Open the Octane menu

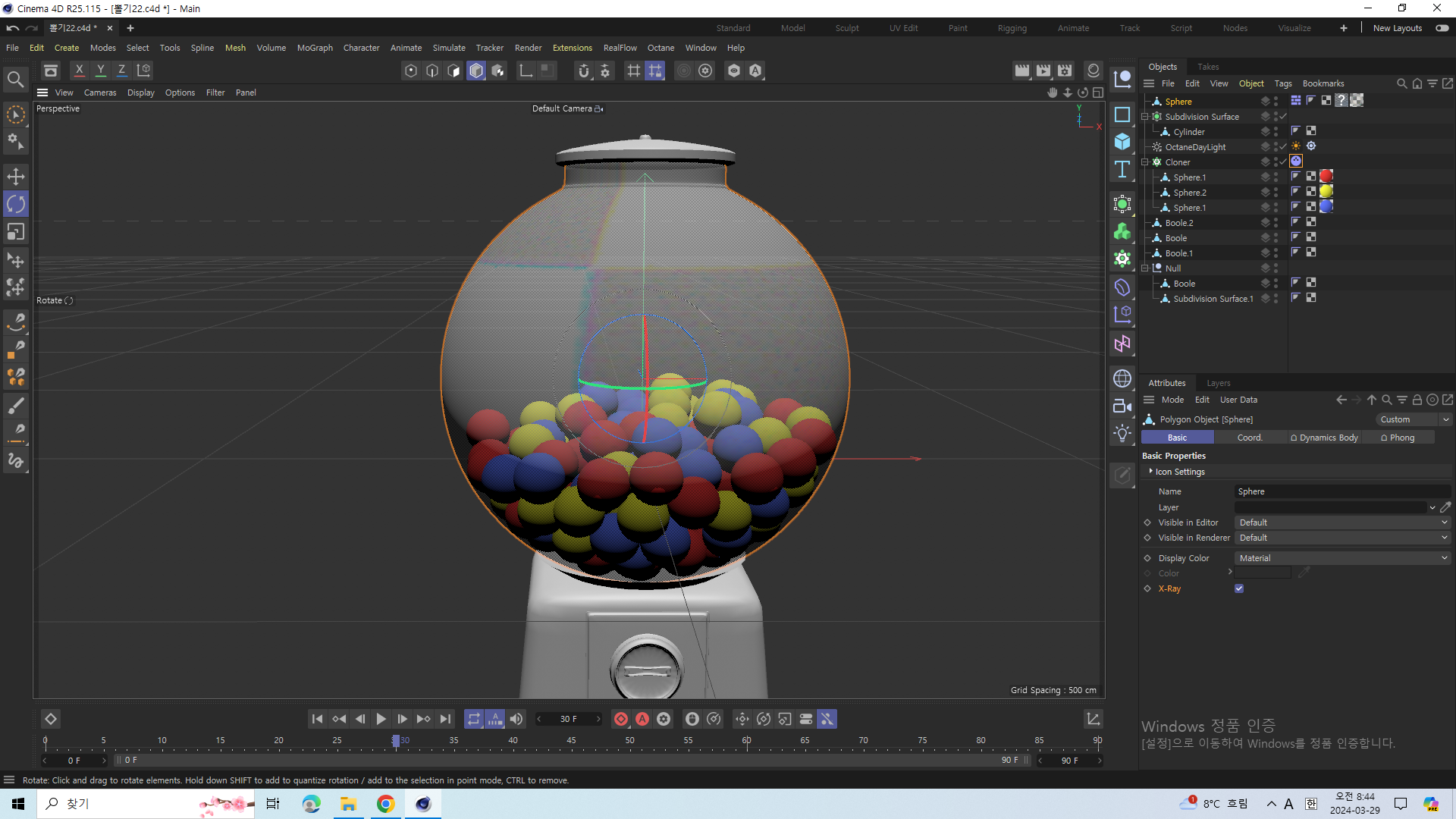[x=661, y=48]
